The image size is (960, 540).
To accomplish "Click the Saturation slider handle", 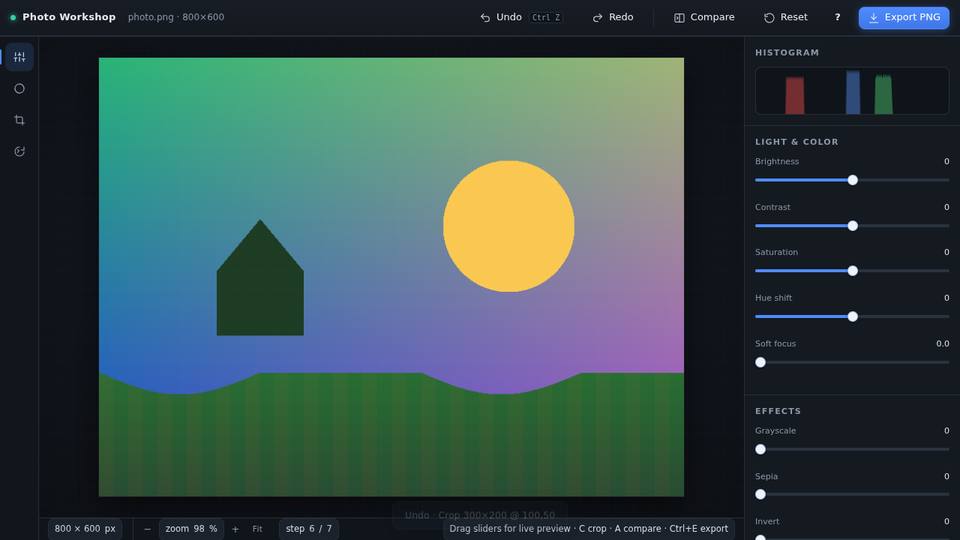I will [852, 271].
